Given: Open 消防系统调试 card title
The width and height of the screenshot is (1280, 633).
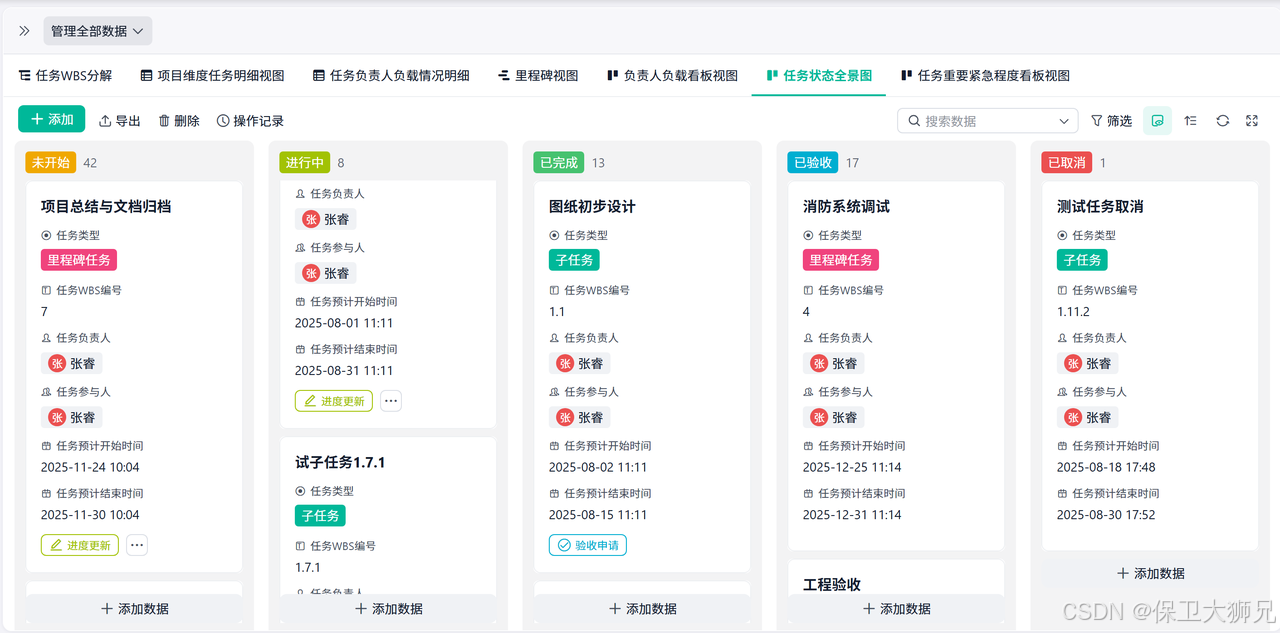Looking at the screenshot, I should (846, 206).
